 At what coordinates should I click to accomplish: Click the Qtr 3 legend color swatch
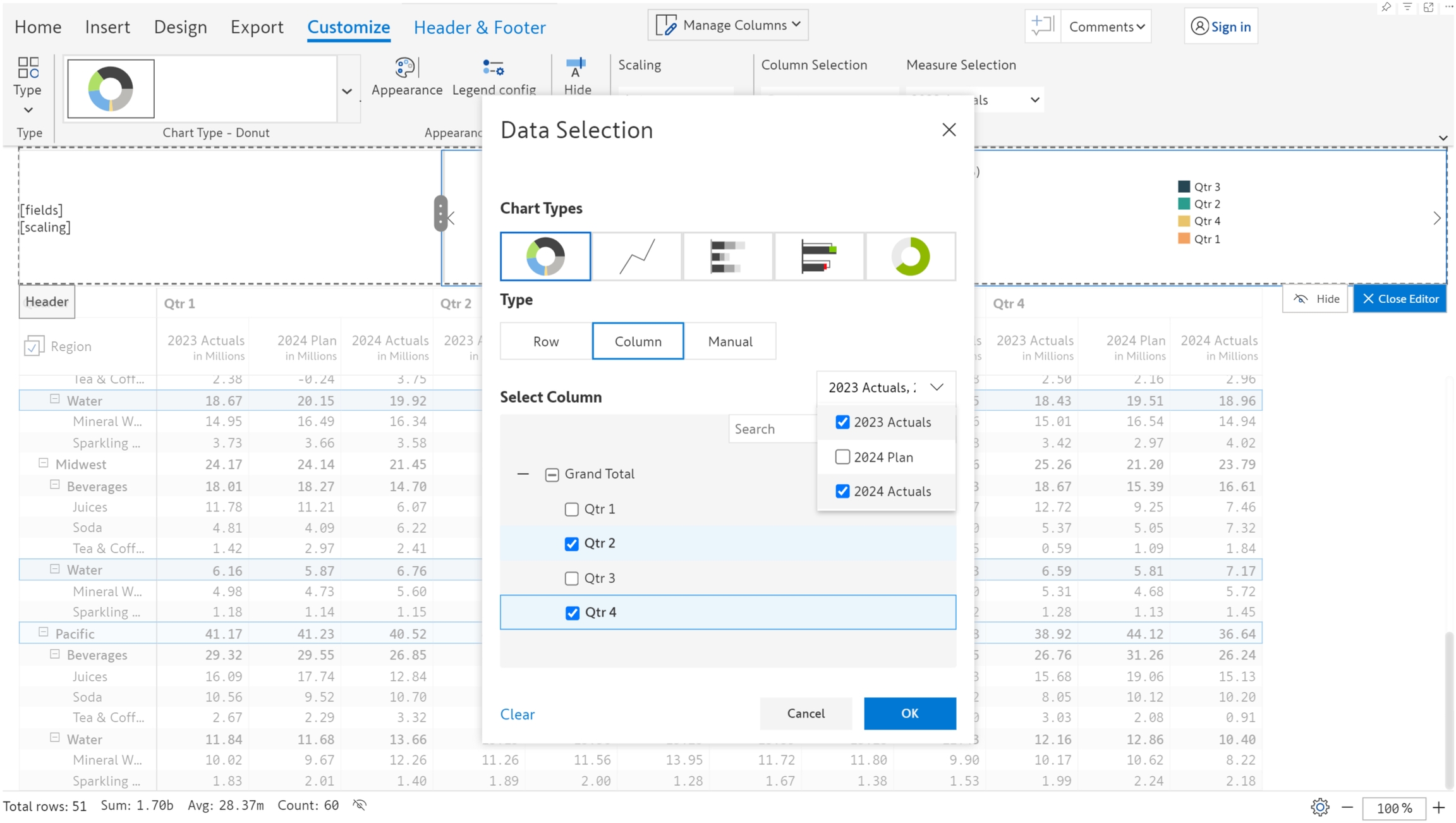[x=1184, y=186]
